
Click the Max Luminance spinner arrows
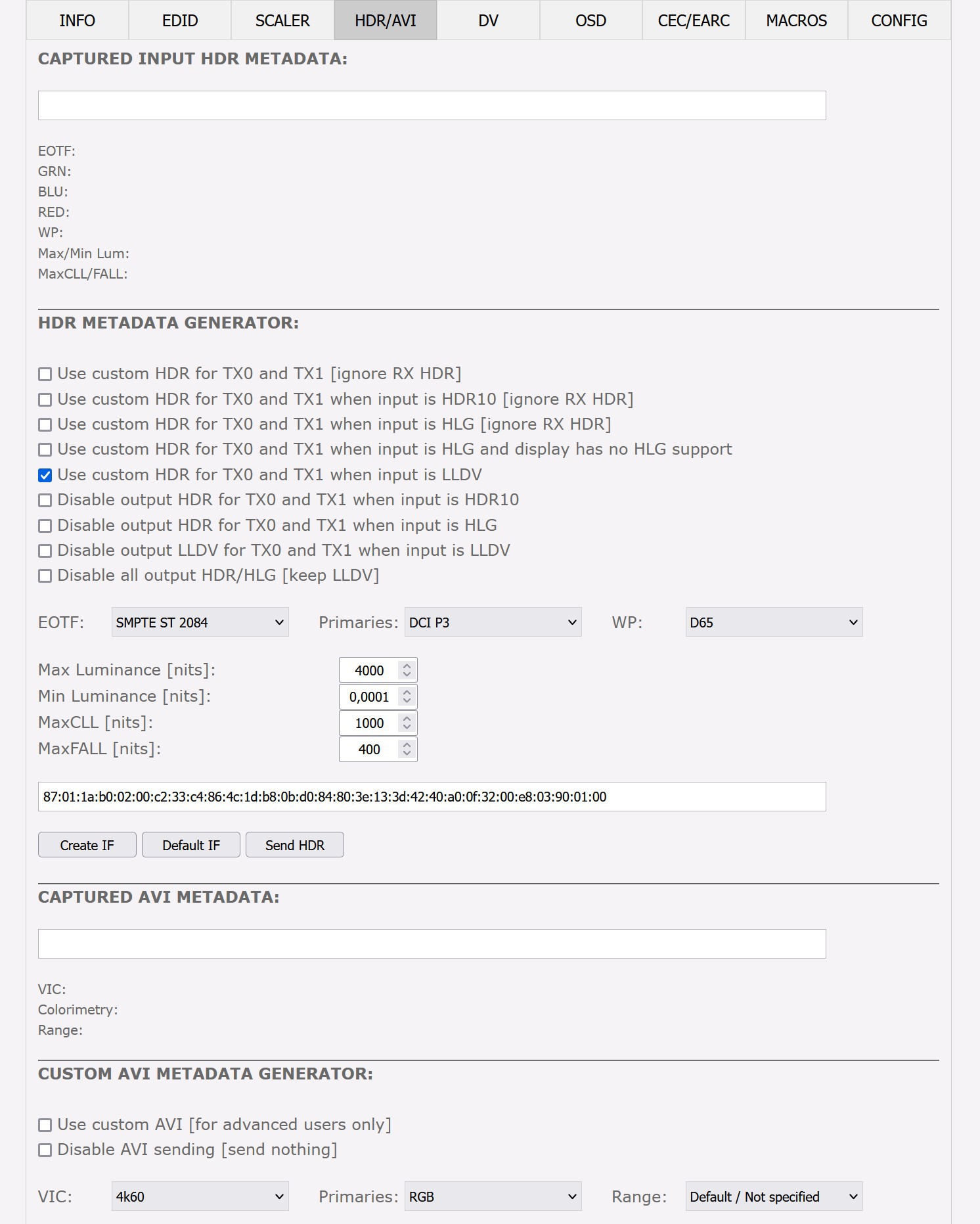coord(407,670)
